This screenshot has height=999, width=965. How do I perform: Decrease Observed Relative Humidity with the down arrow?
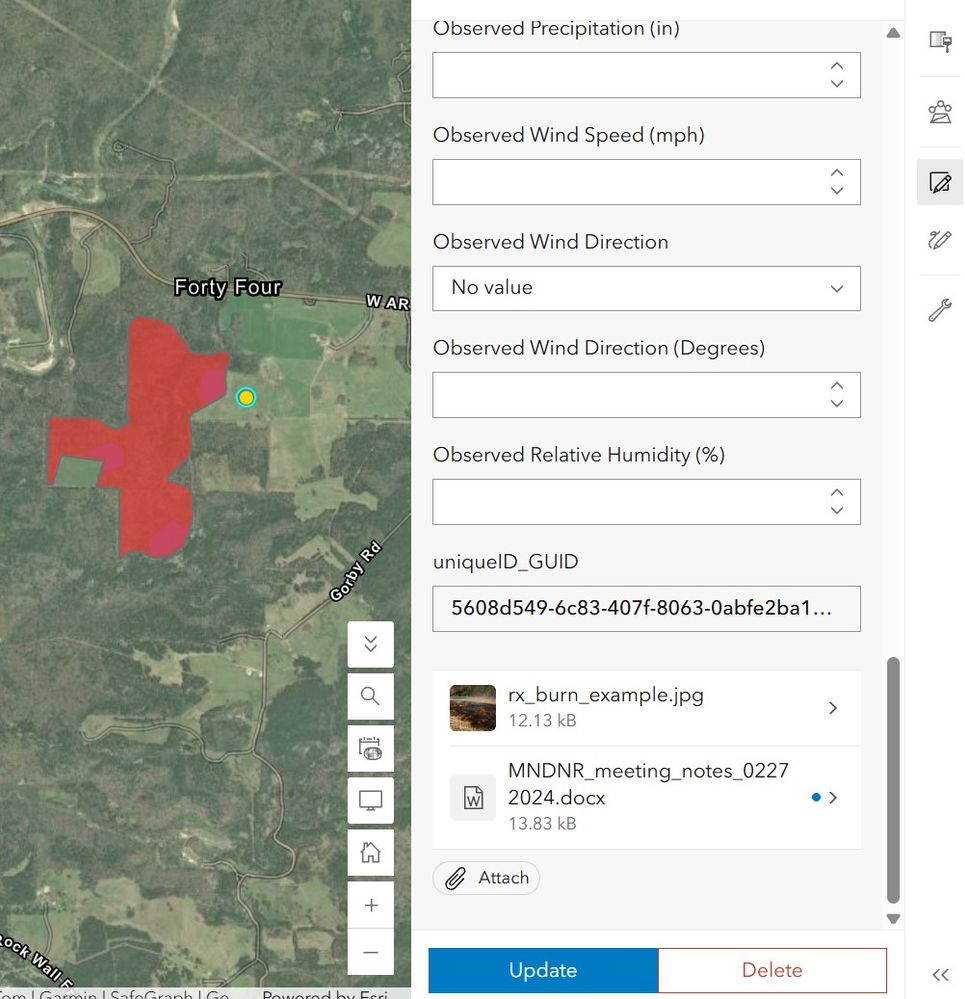pyautogui.click(x=836, y=510)
